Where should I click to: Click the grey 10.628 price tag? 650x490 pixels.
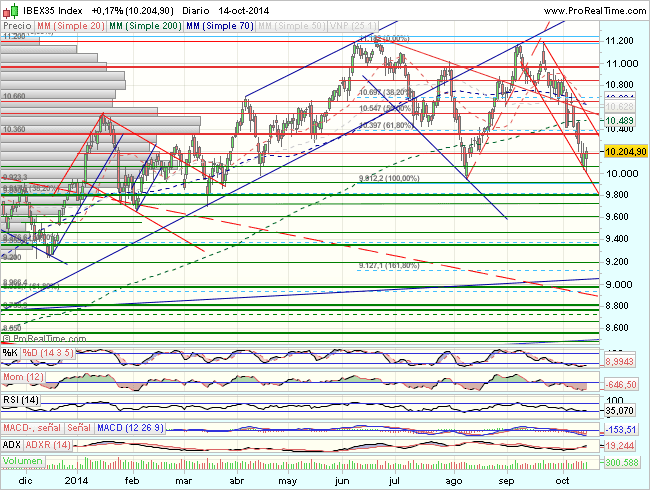(619, 107)
